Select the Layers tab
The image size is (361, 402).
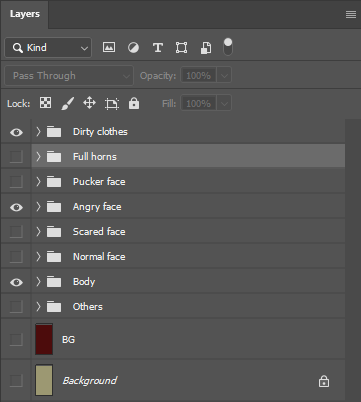pyautogui.click(x=25, y=14)
